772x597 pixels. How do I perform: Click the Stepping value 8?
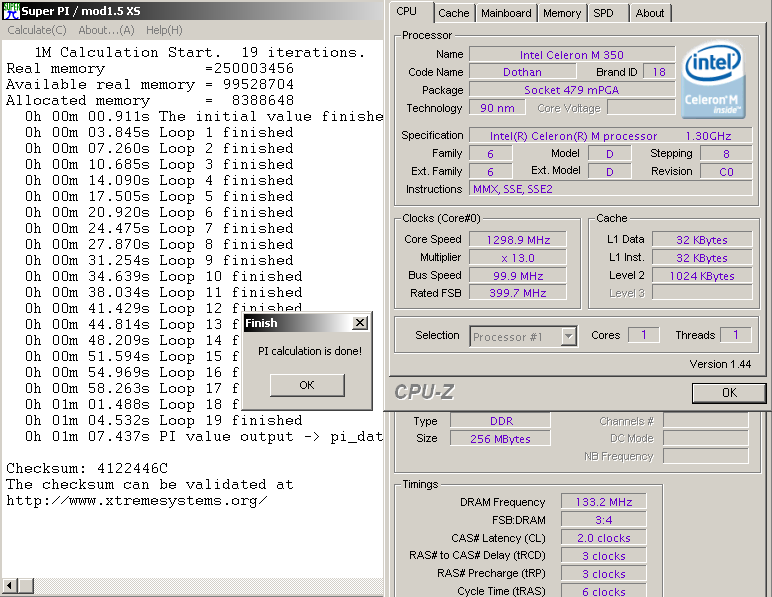click(726, 154)
